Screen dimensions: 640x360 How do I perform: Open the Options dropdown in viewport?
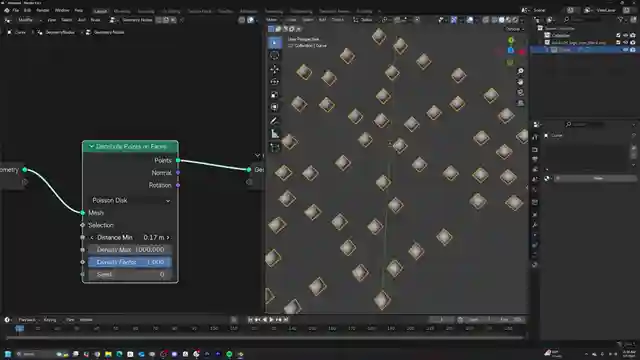(x=514, y=29)
